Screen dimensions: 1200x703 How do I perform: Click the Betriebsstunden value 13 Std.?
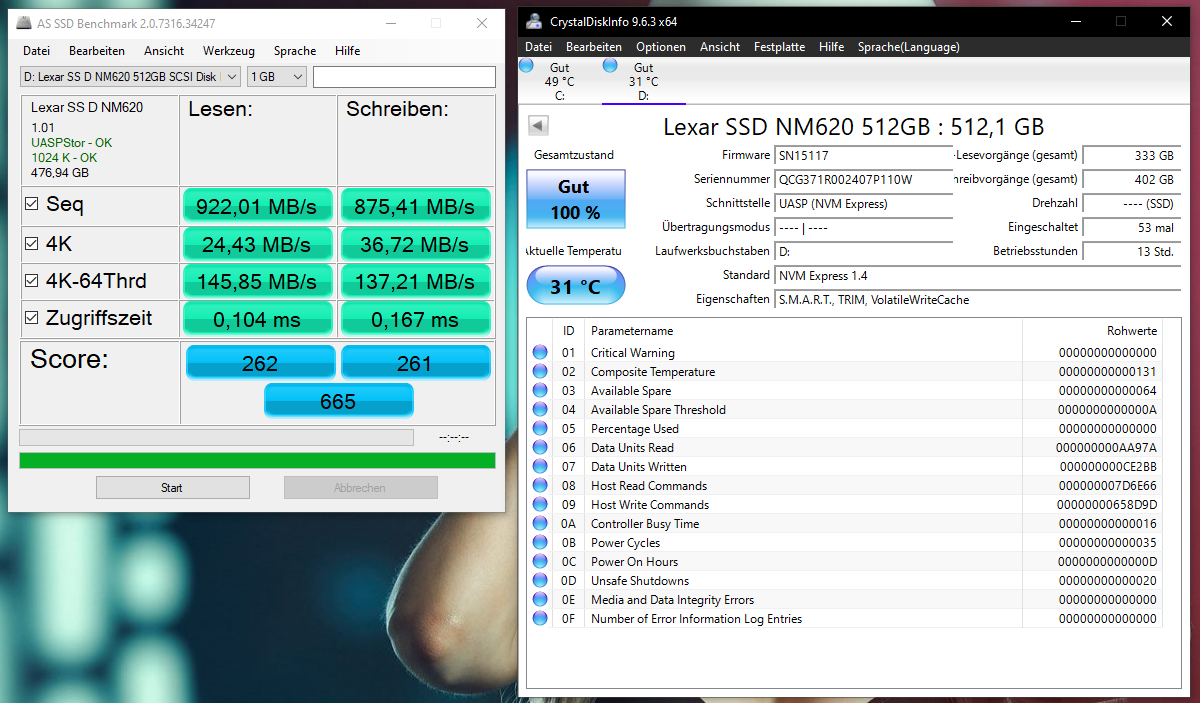coord(1130,251)
